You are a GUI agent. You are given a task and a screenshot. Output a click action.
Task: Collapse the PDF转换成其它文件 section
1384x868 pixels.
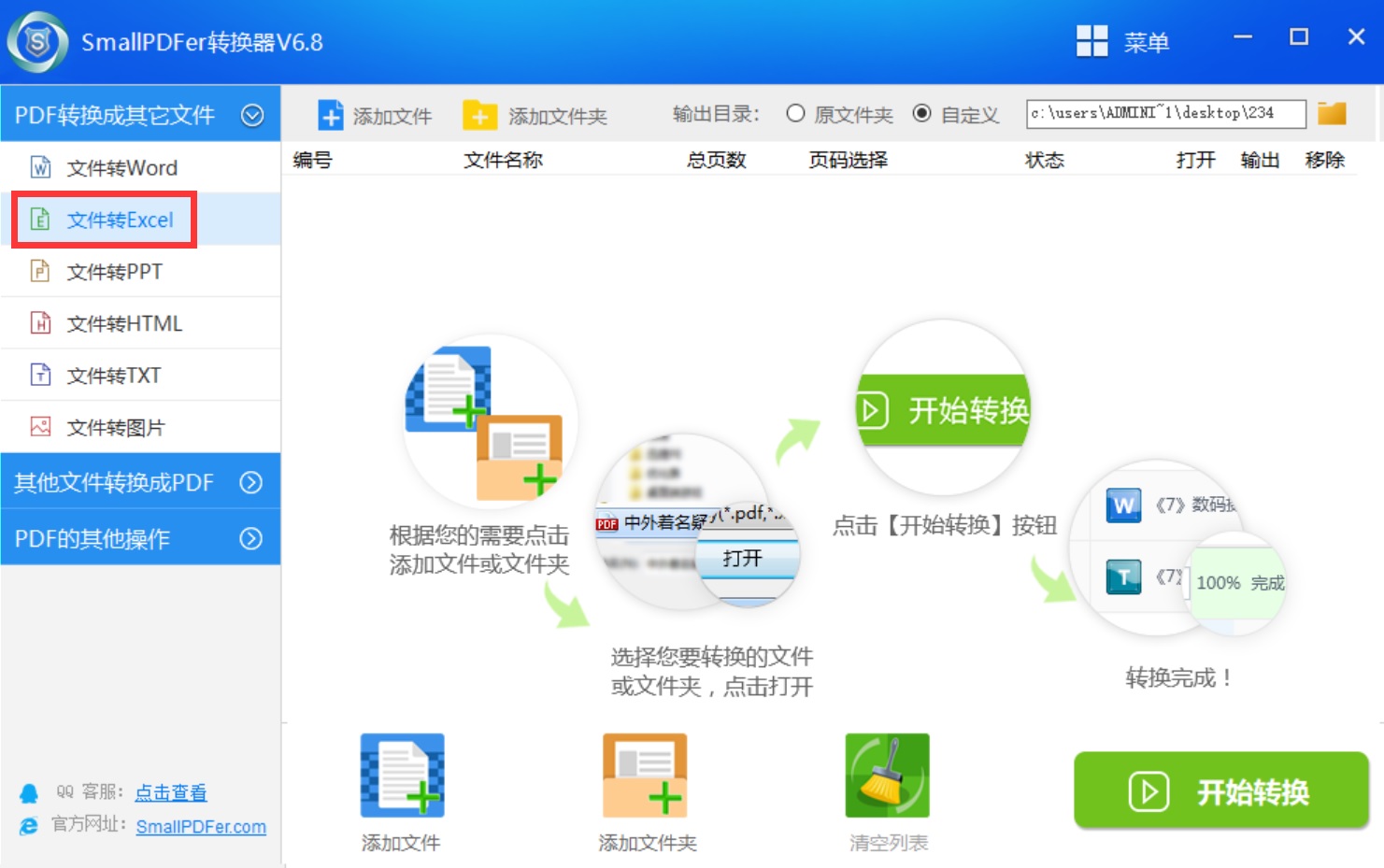pos(252,115)
